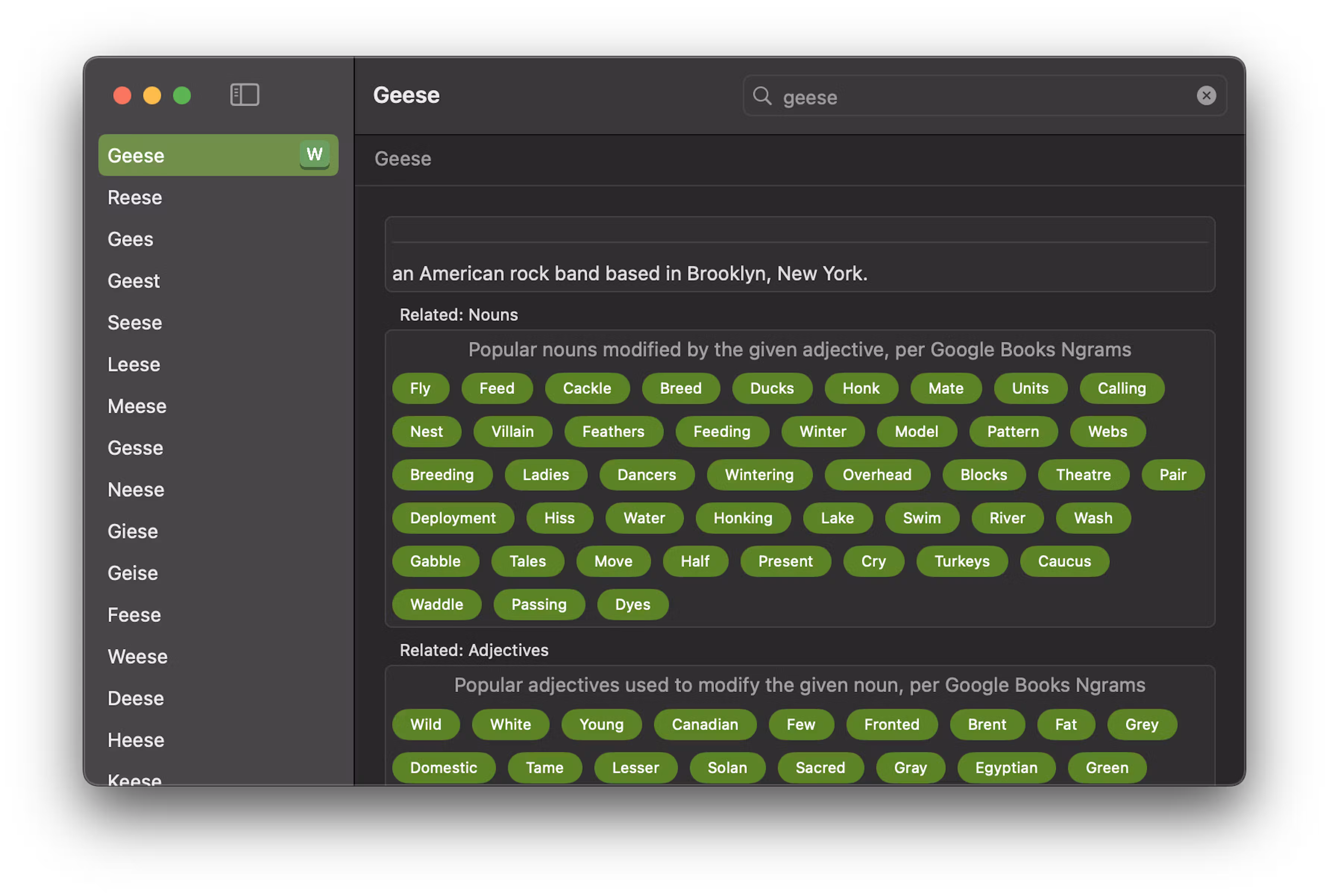Click the Waddle tag
The image size is (1329, 896).
tap(437, 605)
